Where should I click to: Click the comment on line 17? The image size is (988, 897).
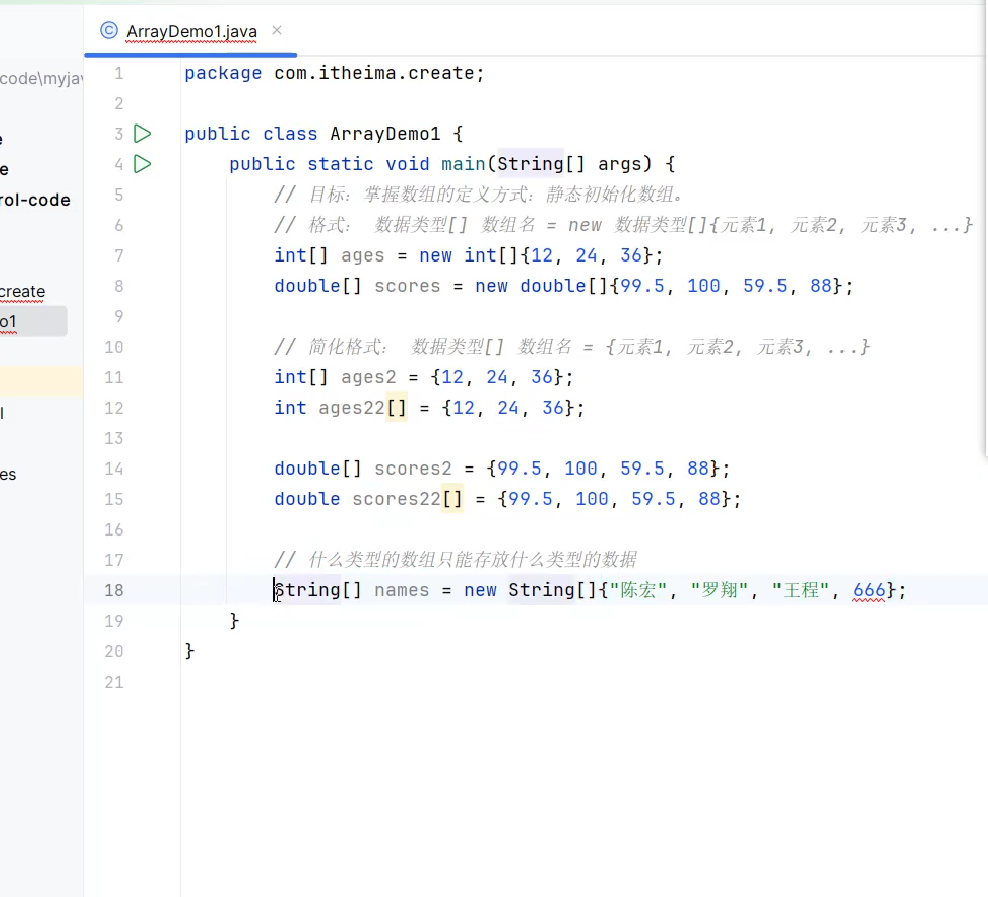[x=456, y=559]
